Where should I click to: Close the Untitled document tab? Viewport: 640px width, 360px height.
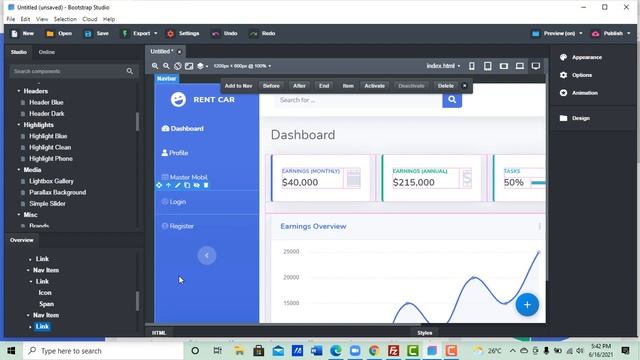[179, 52]
